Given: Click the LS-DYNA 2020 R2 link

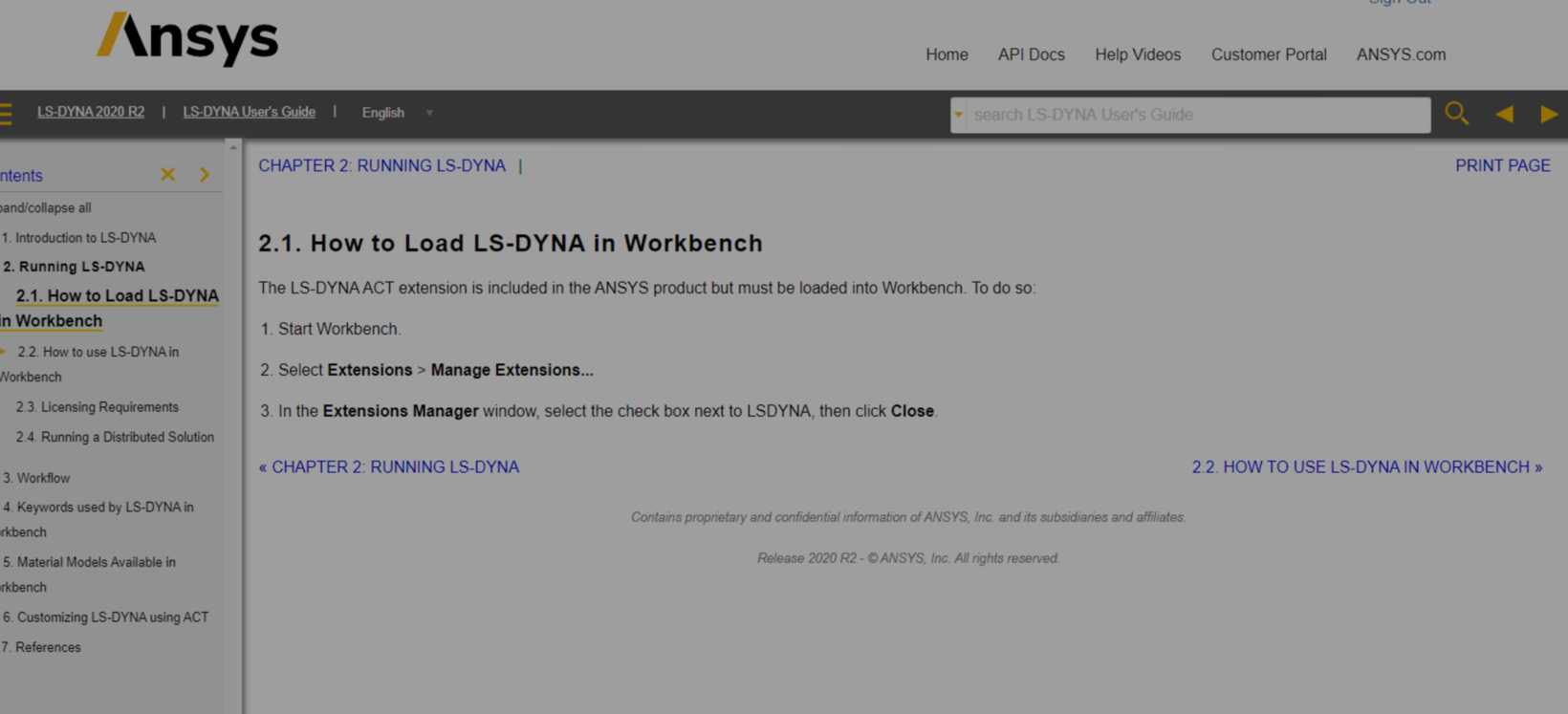Looking at the screenshot, I should (91, 112).
